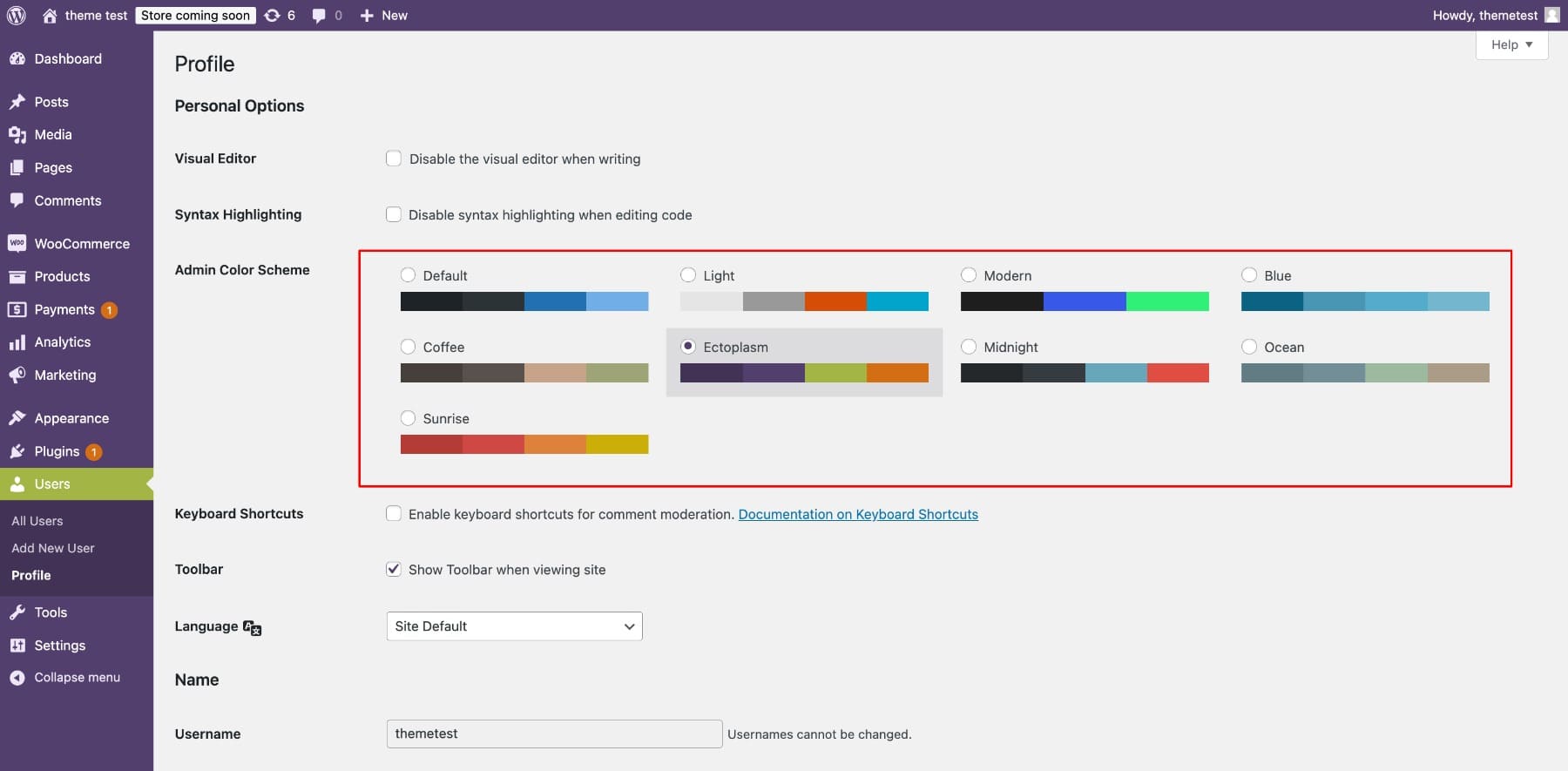Click the Sunrise scheme color swatch bar
1568x771 pixels.
(524, 444)
